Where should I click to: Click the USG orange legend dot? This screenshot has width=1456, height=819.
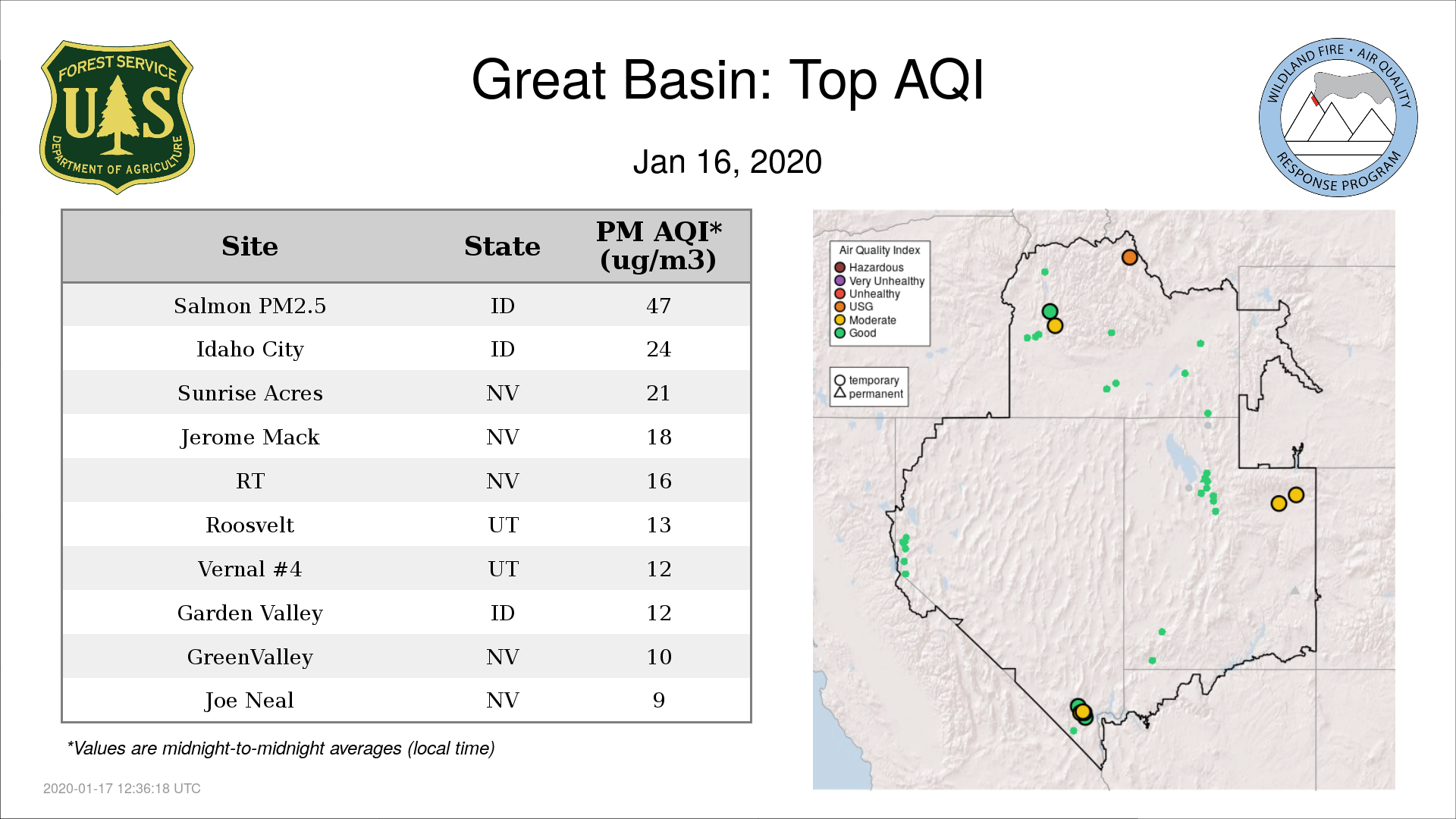coord(839,306)
